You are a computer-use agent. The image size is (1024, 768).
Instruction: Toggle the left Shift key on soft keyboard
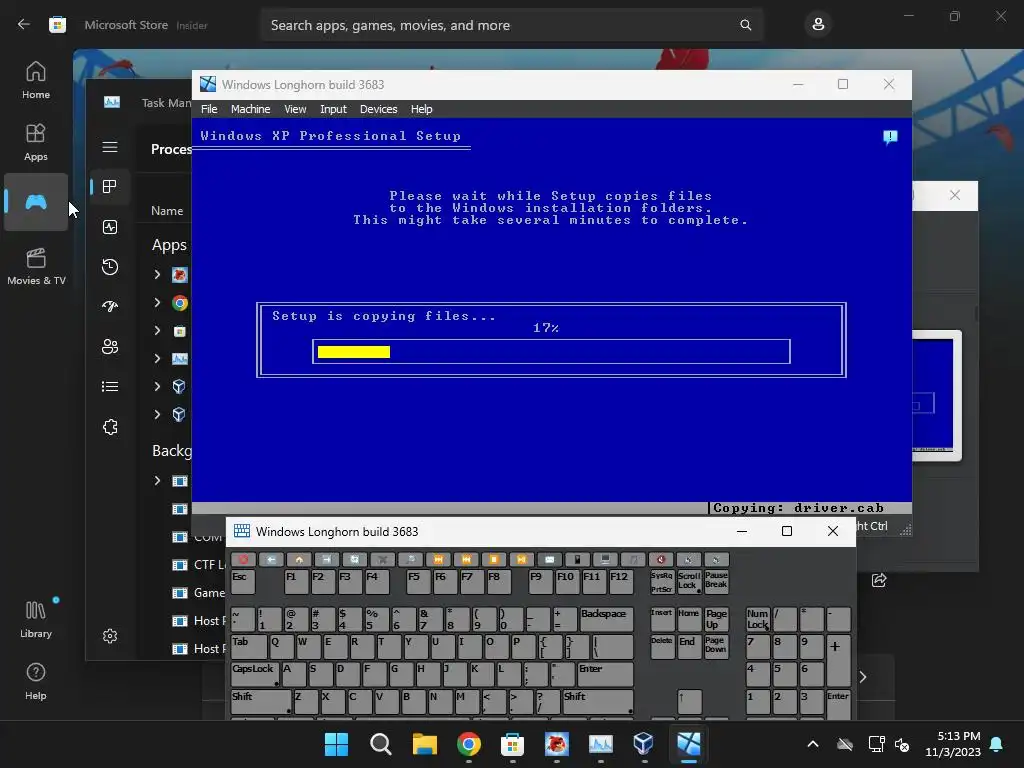click(261, 701)
